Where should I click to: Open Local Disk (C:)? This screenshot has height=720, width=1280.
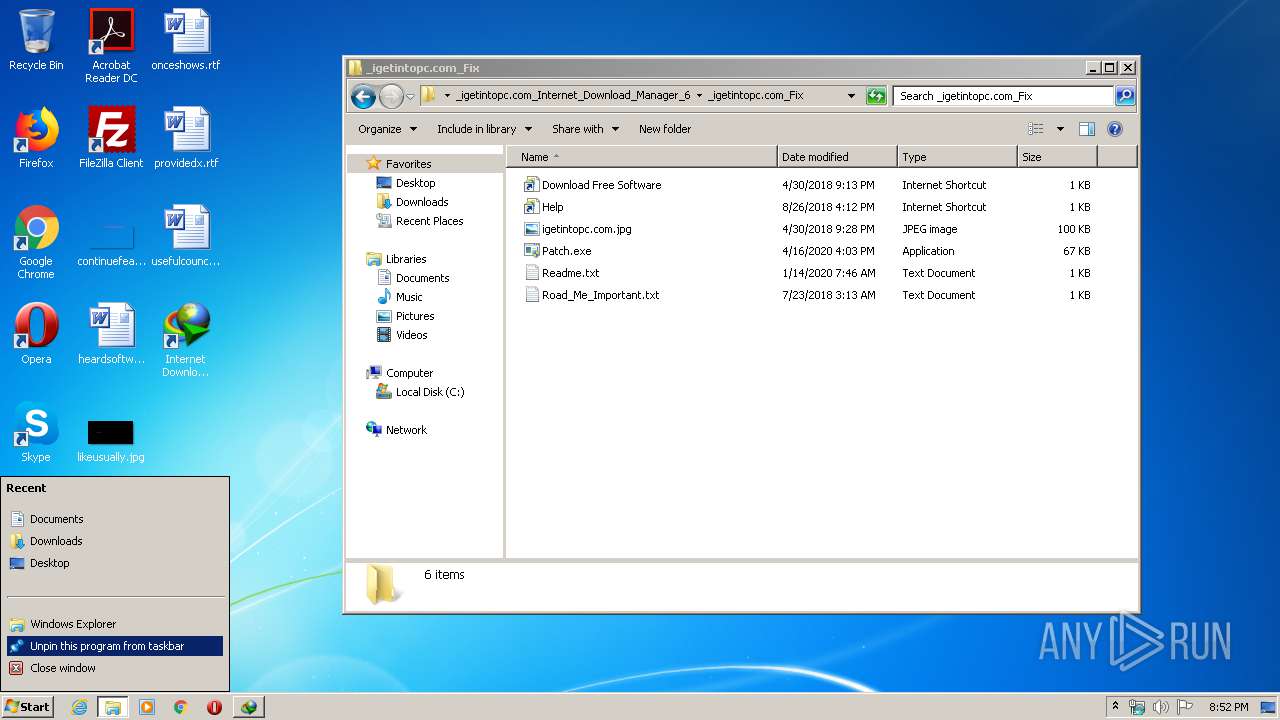pos(429,392)
